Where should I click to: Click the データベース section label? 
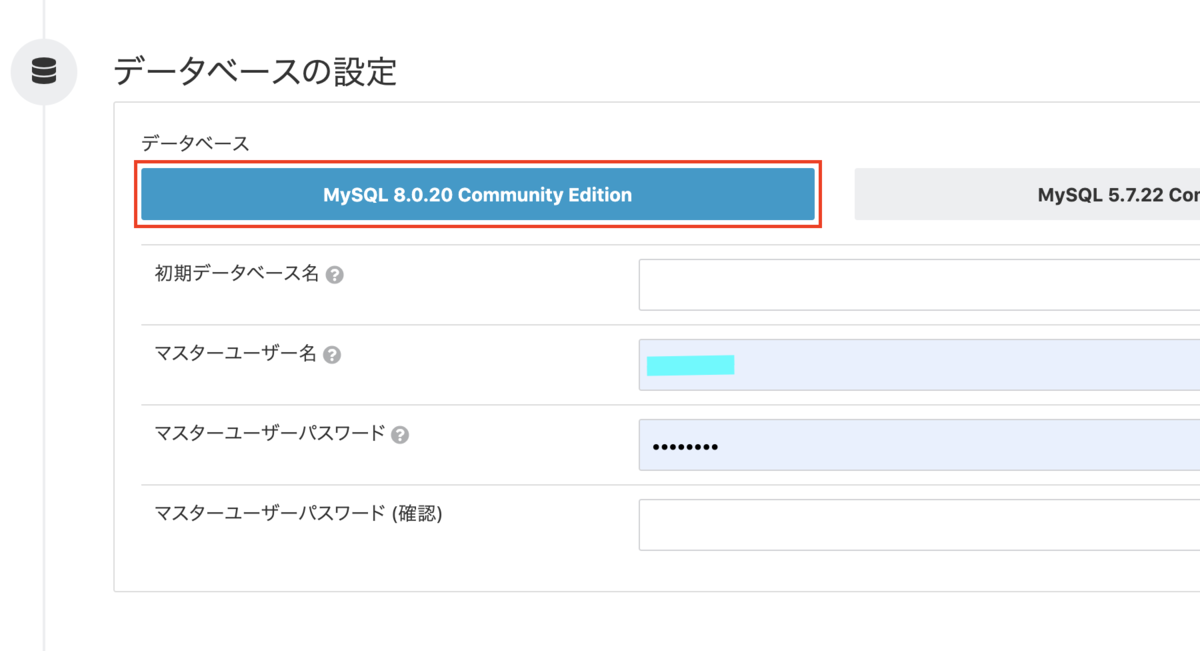pos(195,143)
